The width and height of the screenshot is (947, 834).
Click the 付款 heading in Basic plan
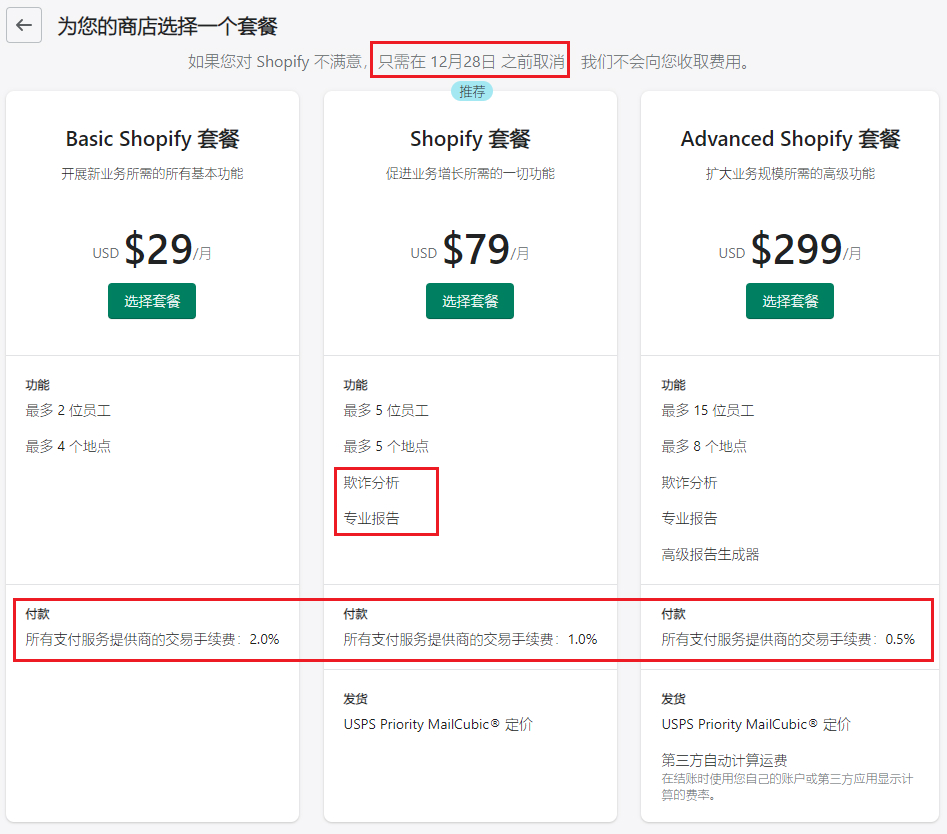click(37, 614)
